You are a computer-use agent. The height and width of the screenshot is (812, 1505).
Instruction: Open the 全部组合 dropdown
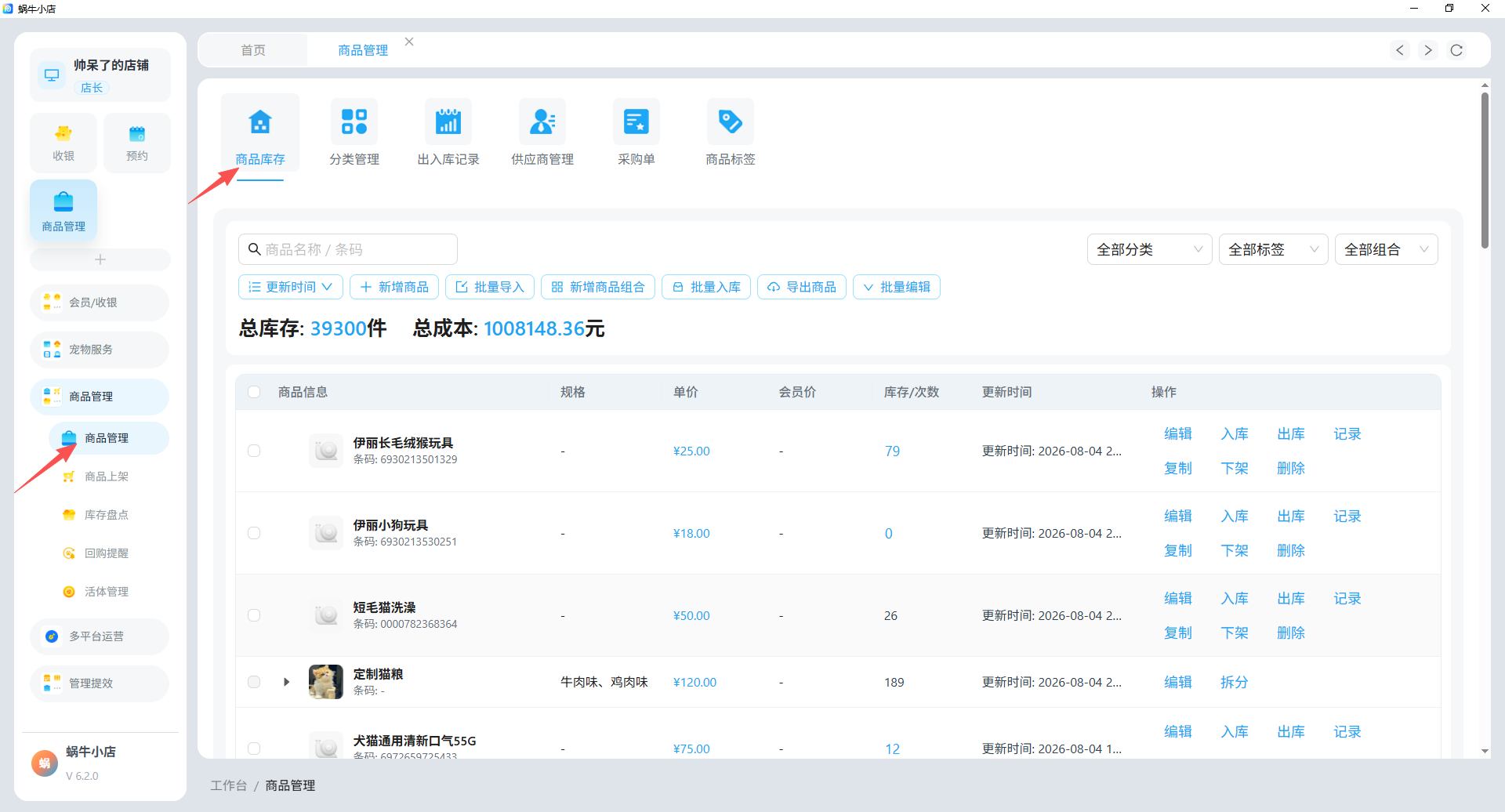click(1386, 249)
